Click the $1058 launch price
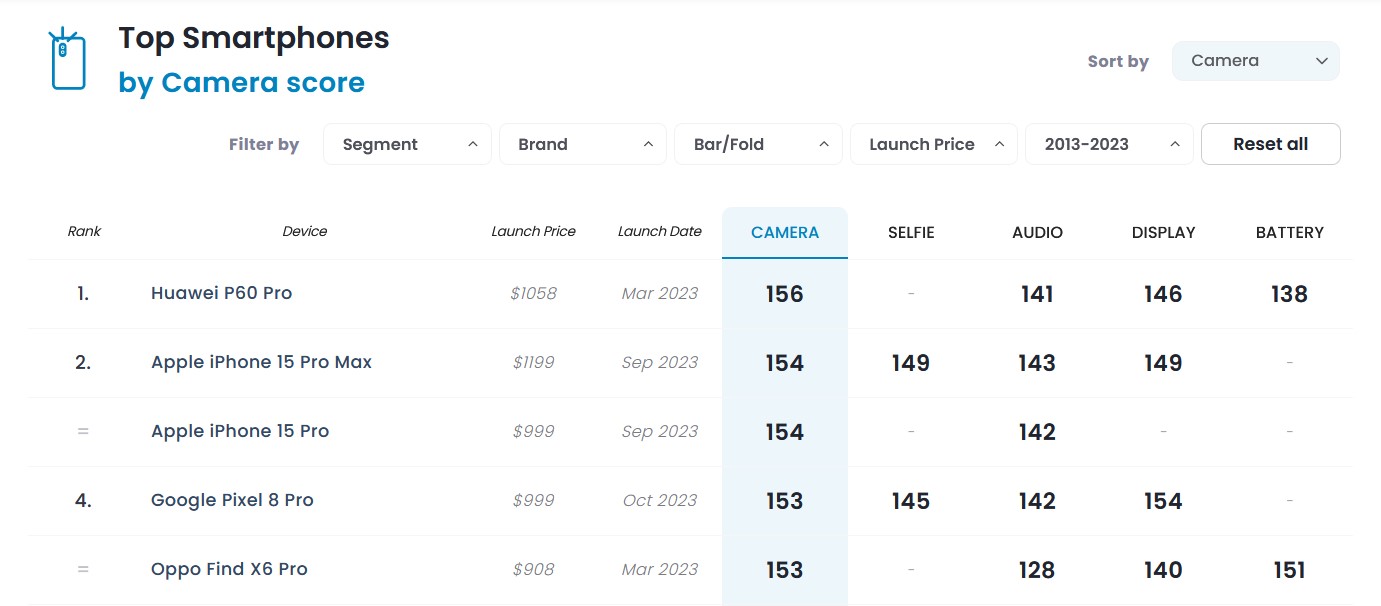Image resolution: width=1381 pixels, height=606 pixels. (533, 293)
